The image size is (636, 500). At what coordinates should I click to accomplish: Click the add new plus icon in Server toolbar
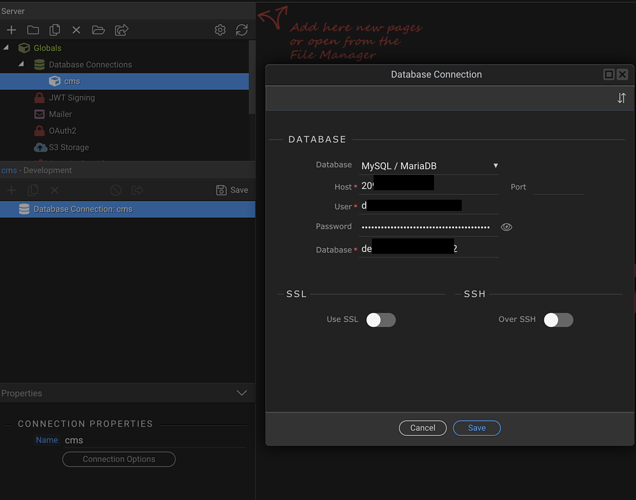[11, 30]
